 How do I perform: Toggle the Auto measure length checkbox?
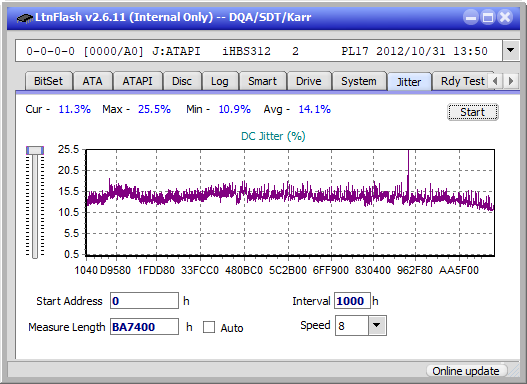click(209, 327)
